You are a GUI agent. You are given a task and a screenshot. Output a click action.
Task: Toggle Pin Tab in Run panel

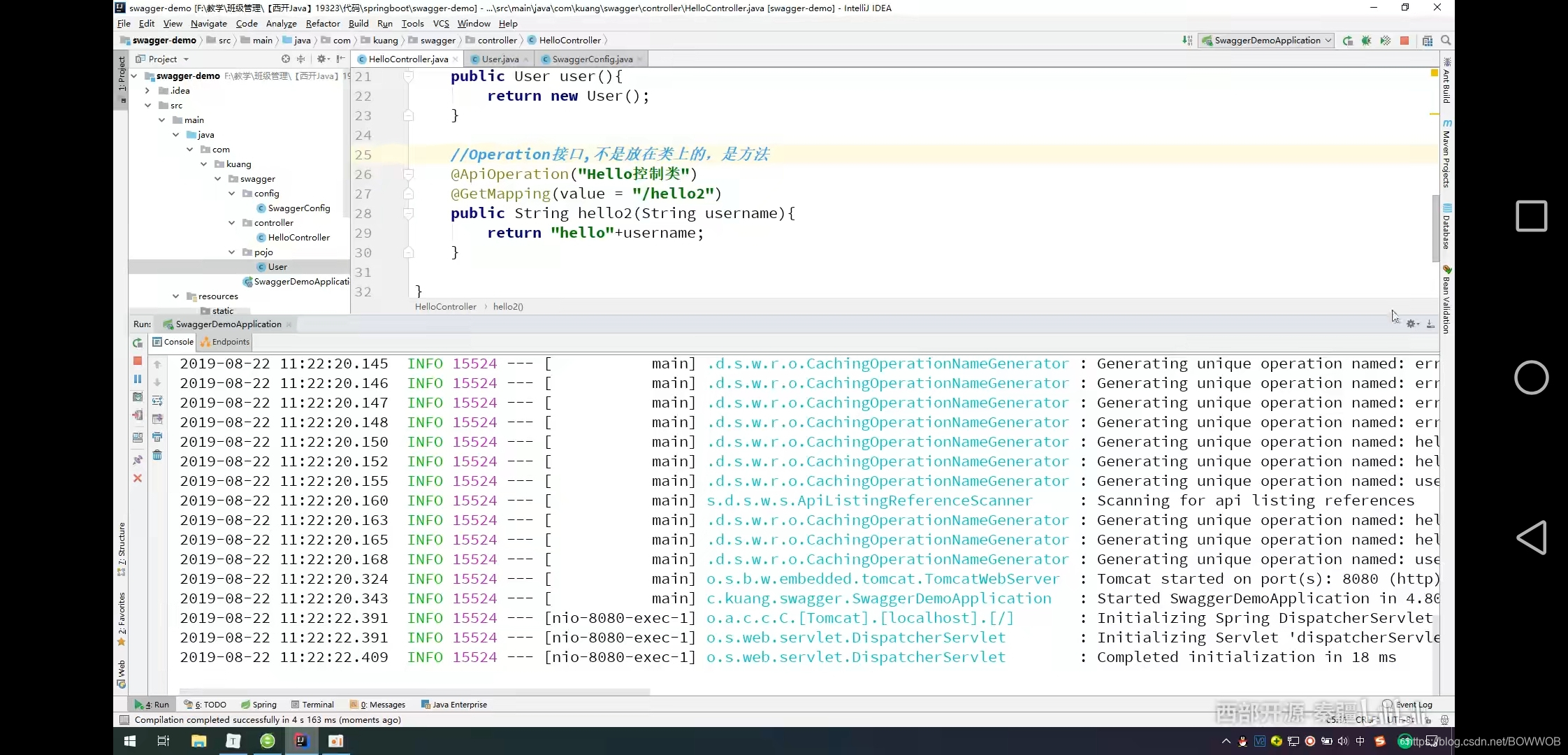138,460
